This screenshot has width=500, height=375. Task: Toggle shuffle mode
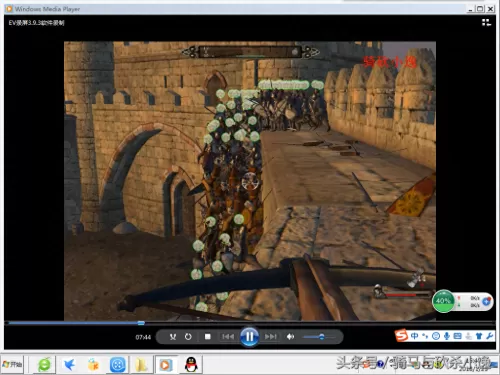click(173, 337)
